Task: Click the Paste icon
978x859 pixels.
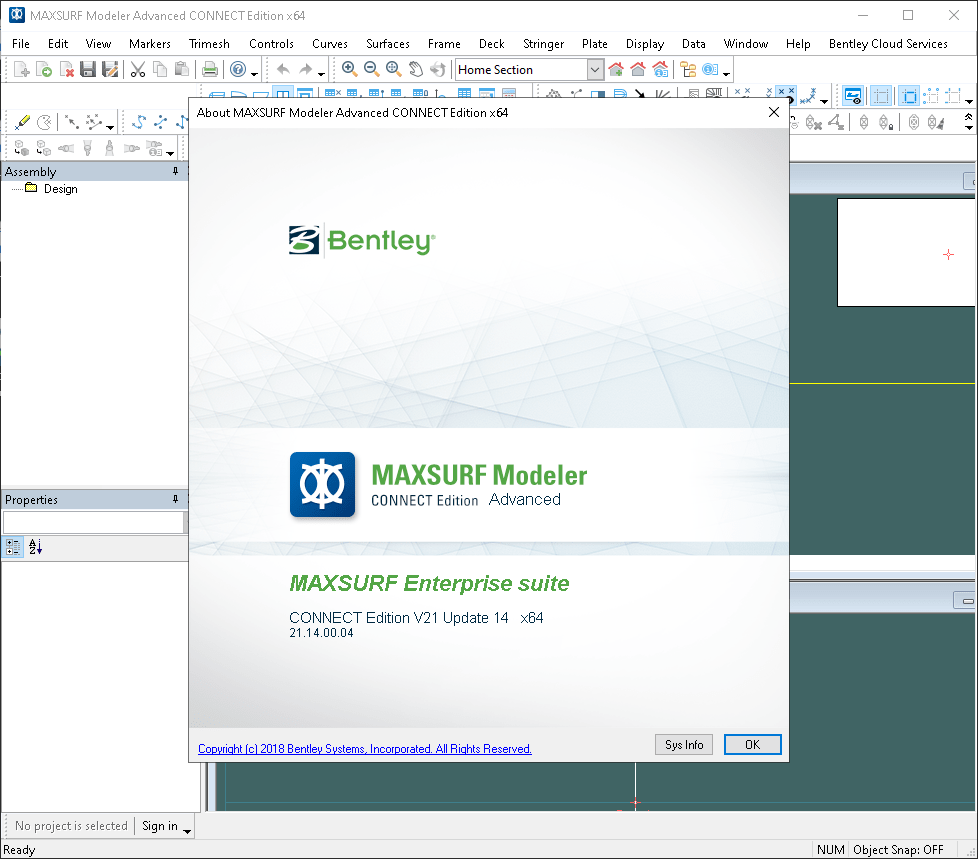Action: point(182,70)
